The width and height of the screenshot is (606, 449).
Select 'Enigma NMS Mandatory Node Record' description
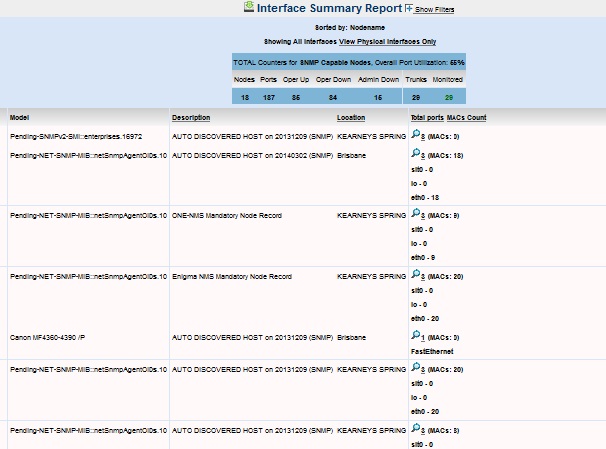(x=232, y=277)
